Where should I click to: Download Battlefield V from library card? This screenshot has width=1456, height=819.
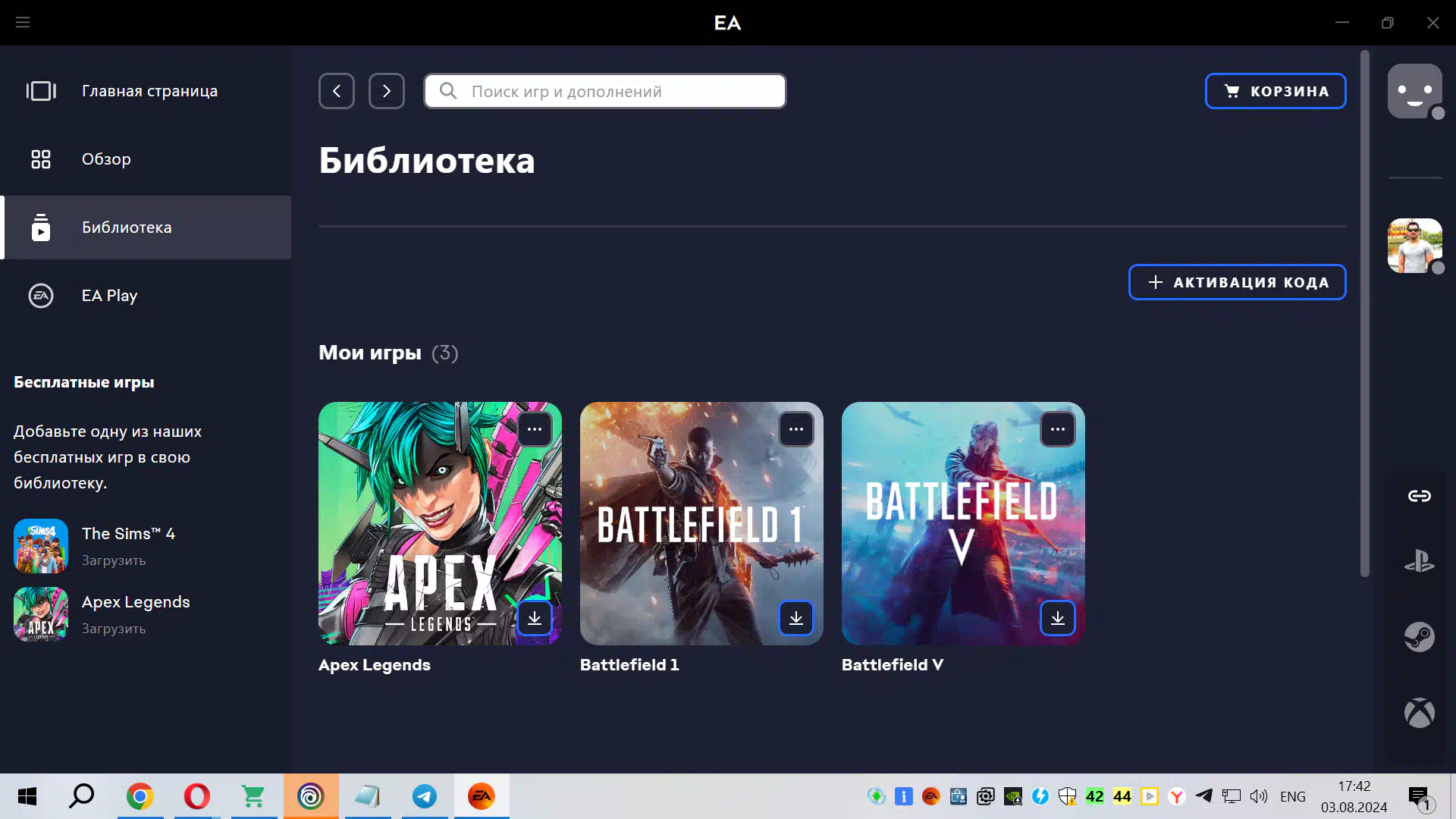pyautogui.click(x=1058, y=618)
